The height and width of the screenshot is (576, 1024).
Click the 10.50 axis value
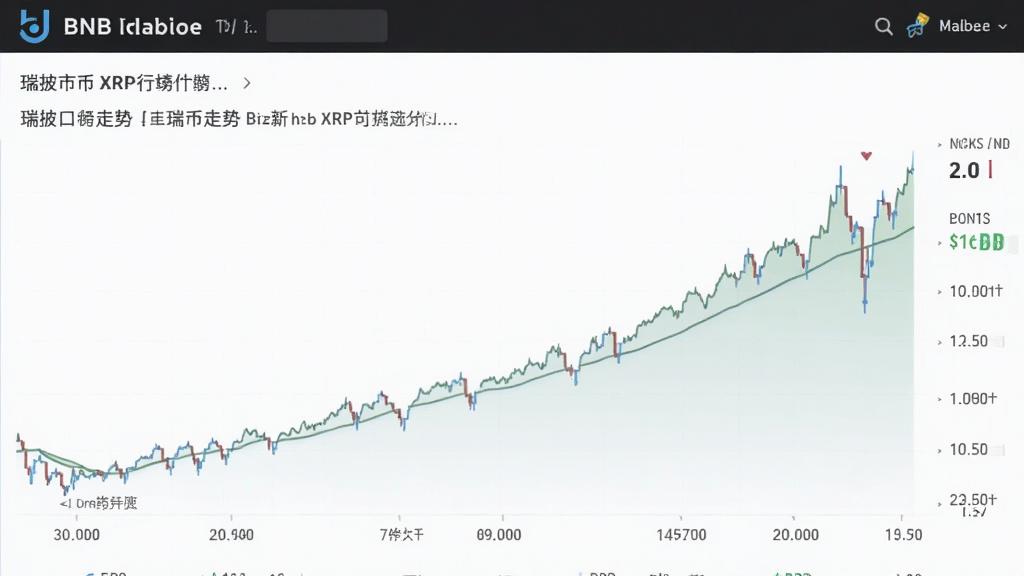pos(968,449)
